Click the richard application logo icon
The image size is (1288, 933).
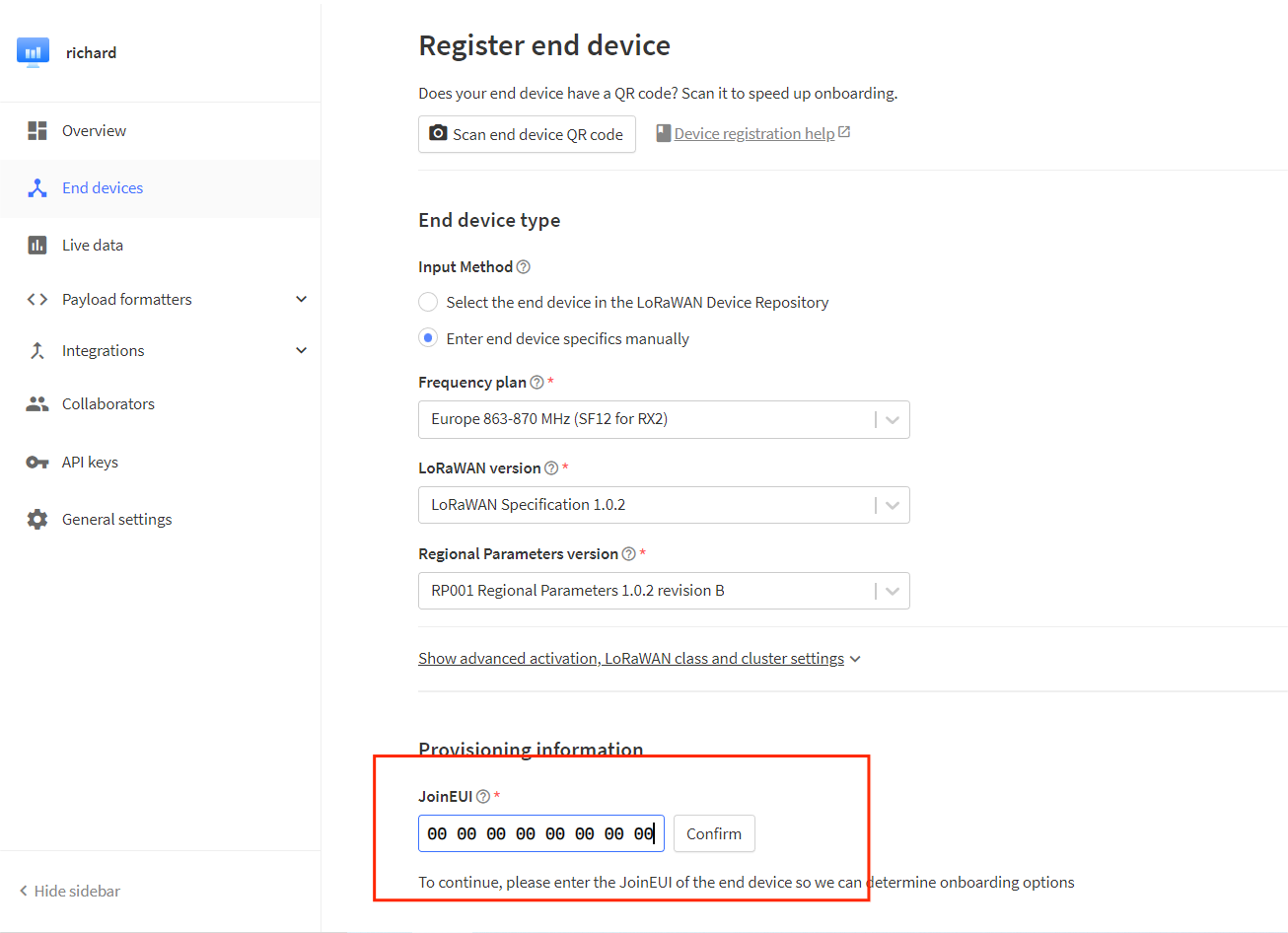(33, 51)
